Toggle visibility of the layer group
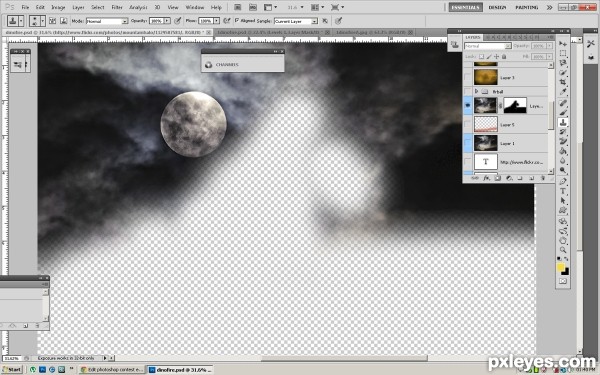Viewport: 600px width, 375px height. tap(468, 92)
